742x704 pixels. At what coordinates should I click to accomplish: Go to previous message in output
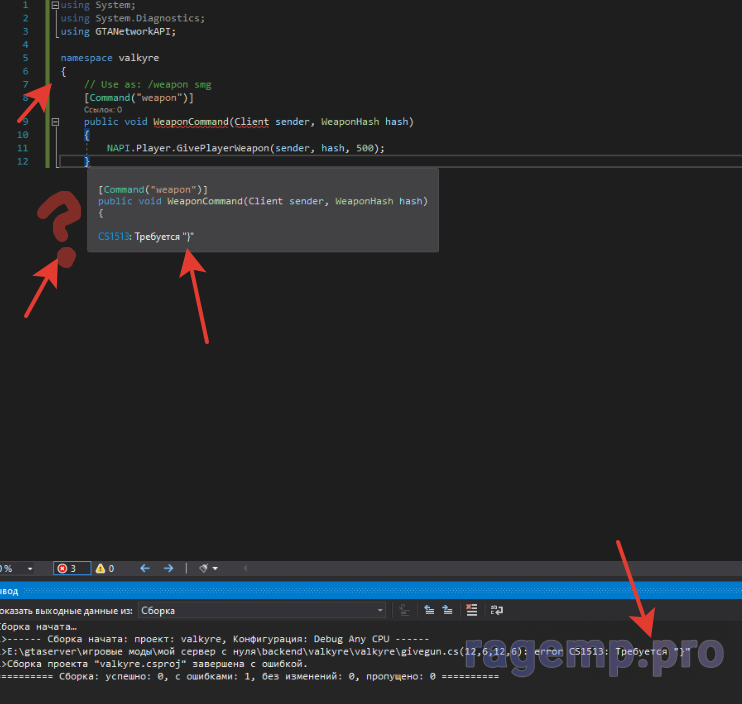tap(429, 610)
